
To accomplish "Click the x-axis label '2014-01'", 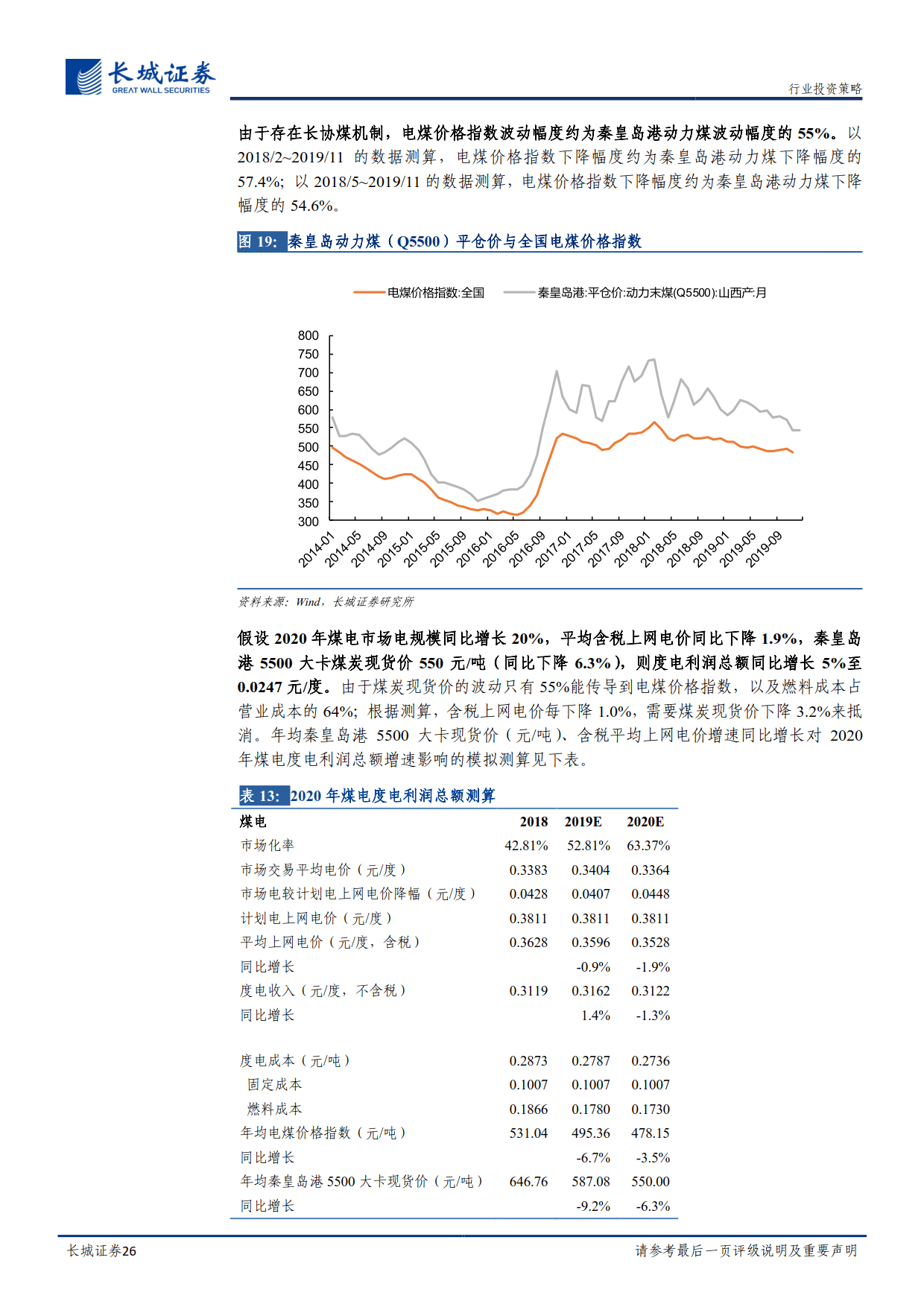I will click(x=316, y=550).
